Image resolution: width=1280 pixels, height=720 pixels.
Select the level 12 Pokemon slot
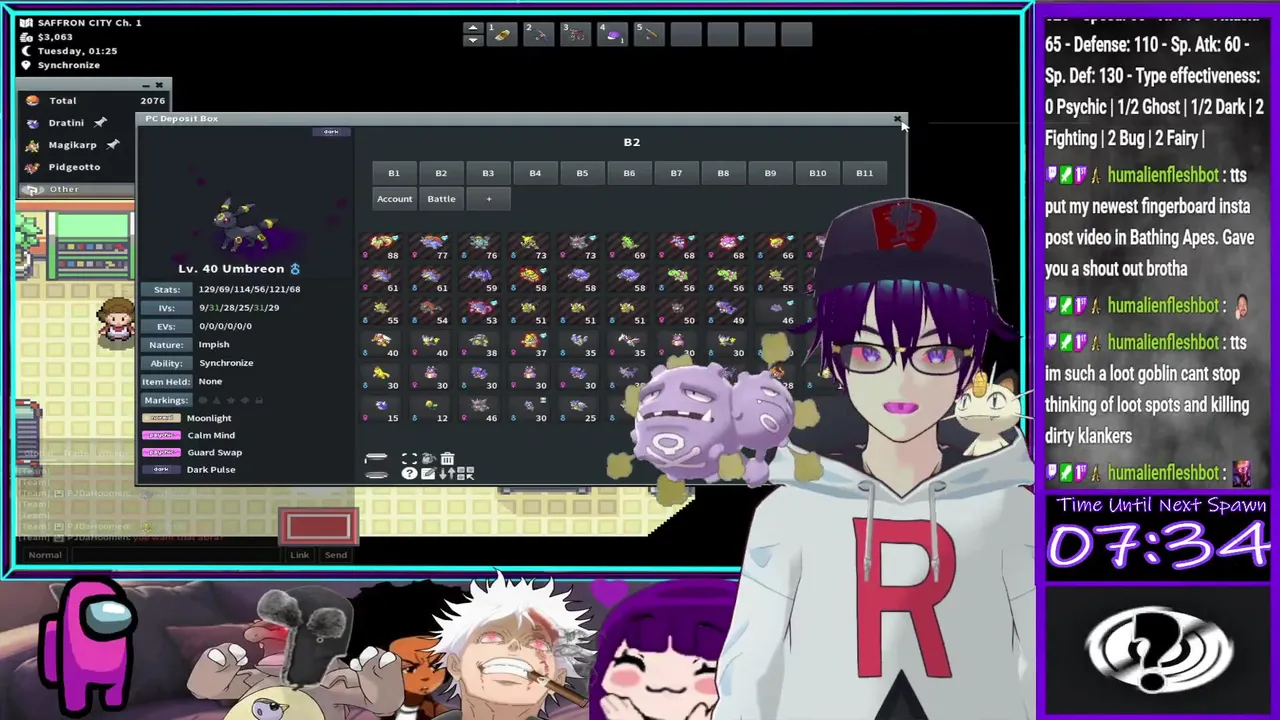(432, 411)
